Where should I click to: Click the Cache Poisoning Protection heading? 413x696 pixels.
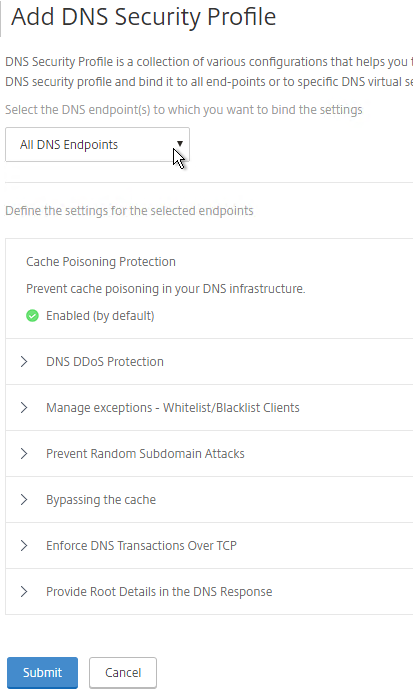coord(101,262)
